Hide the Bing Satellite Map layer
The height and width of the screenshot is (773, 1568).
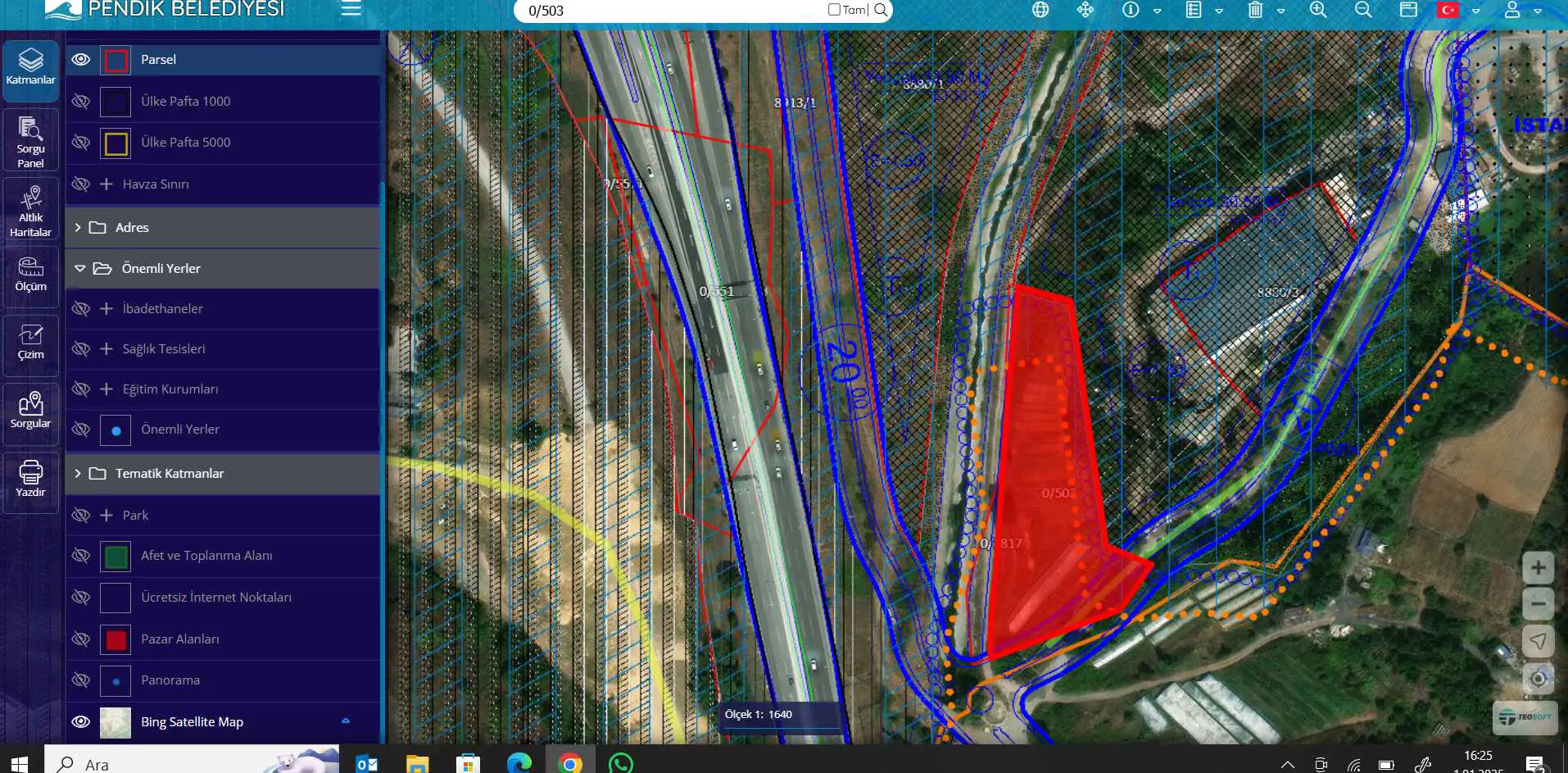(x=81, y=721)
